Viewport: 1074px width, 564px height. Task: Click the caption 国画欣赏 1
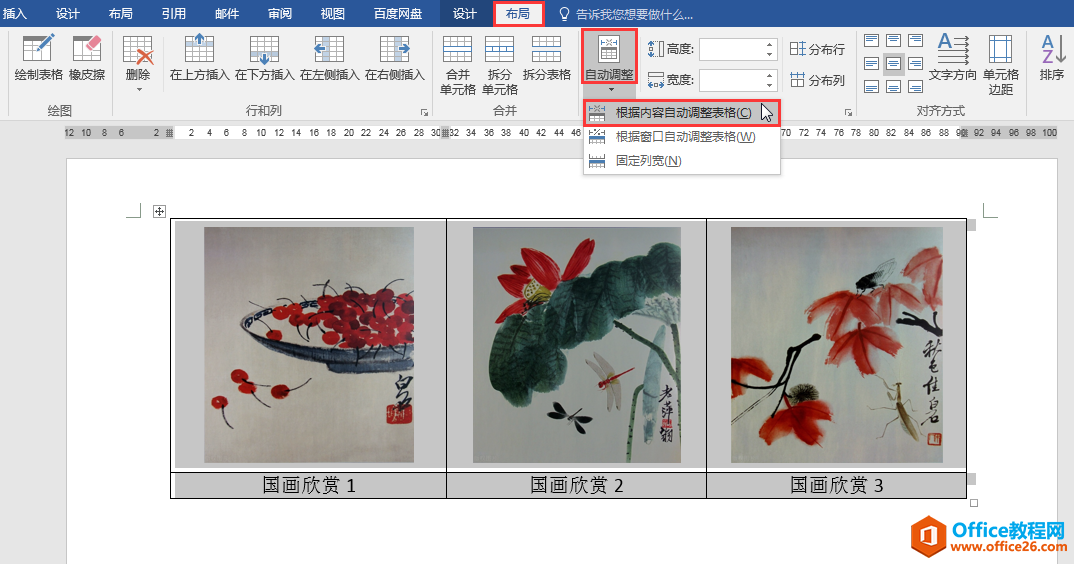tap(309, 485)
